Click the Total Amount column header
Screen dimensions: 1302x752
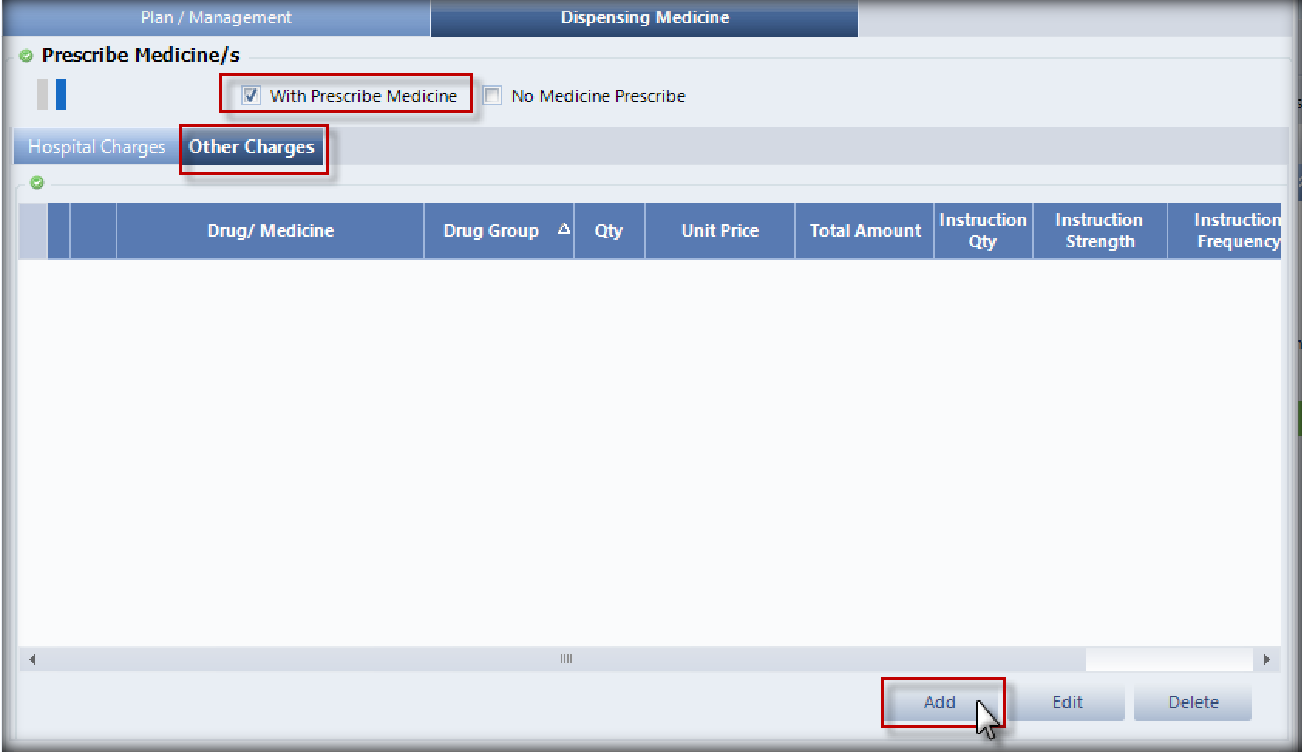[x=865, y=231]
